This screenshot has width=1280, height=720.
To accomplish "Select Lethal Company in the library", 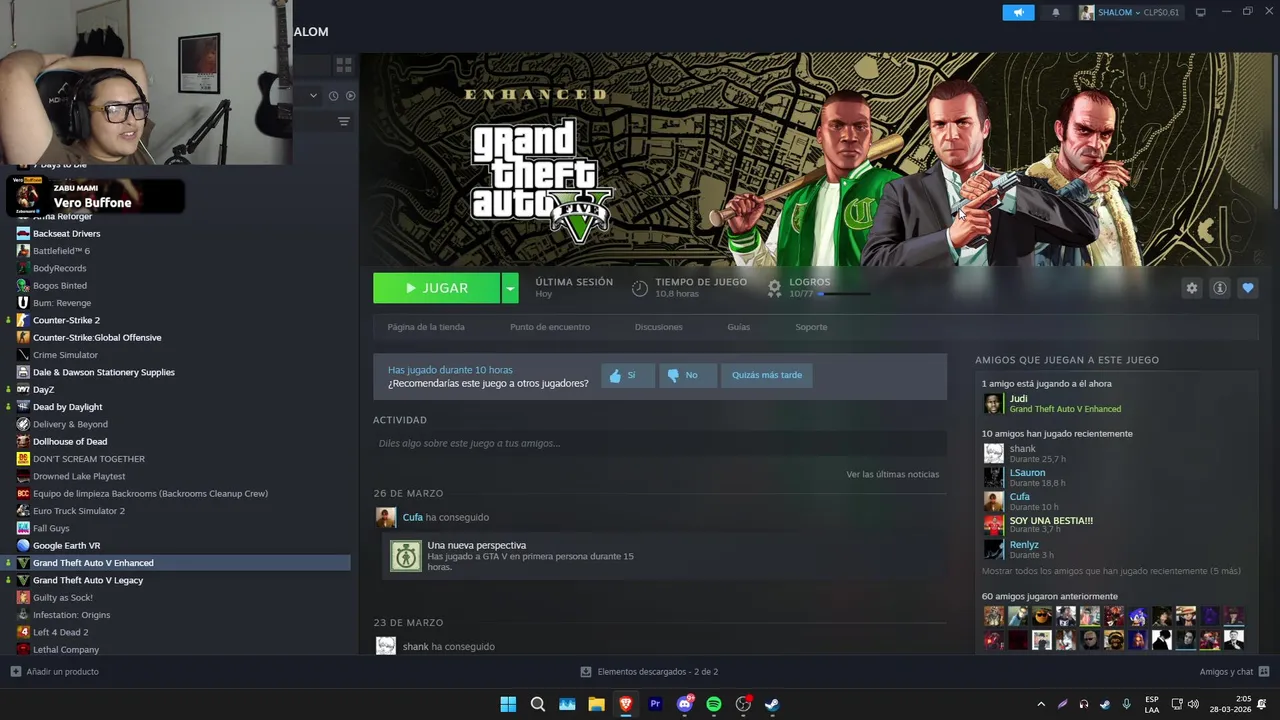I will coord(66,649).
